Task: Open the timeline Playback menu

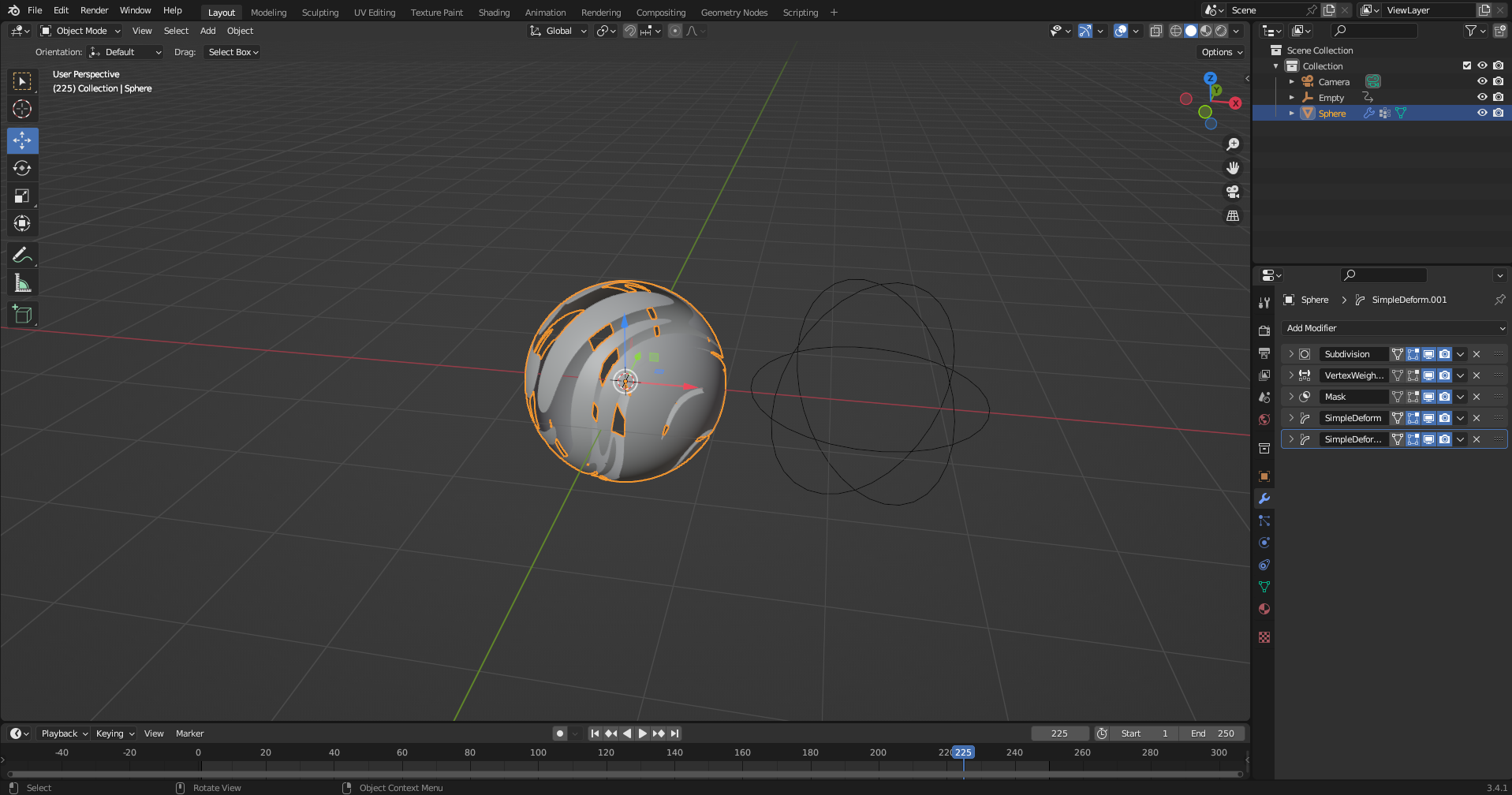Action: [x=64, y=733]
